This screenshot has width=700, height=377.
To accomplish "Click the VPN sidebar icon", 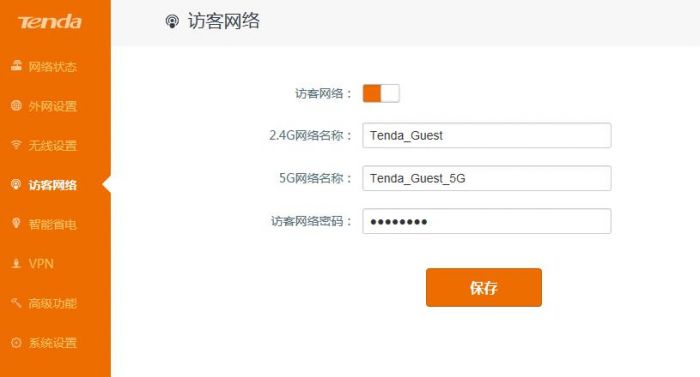I will 16,263.
